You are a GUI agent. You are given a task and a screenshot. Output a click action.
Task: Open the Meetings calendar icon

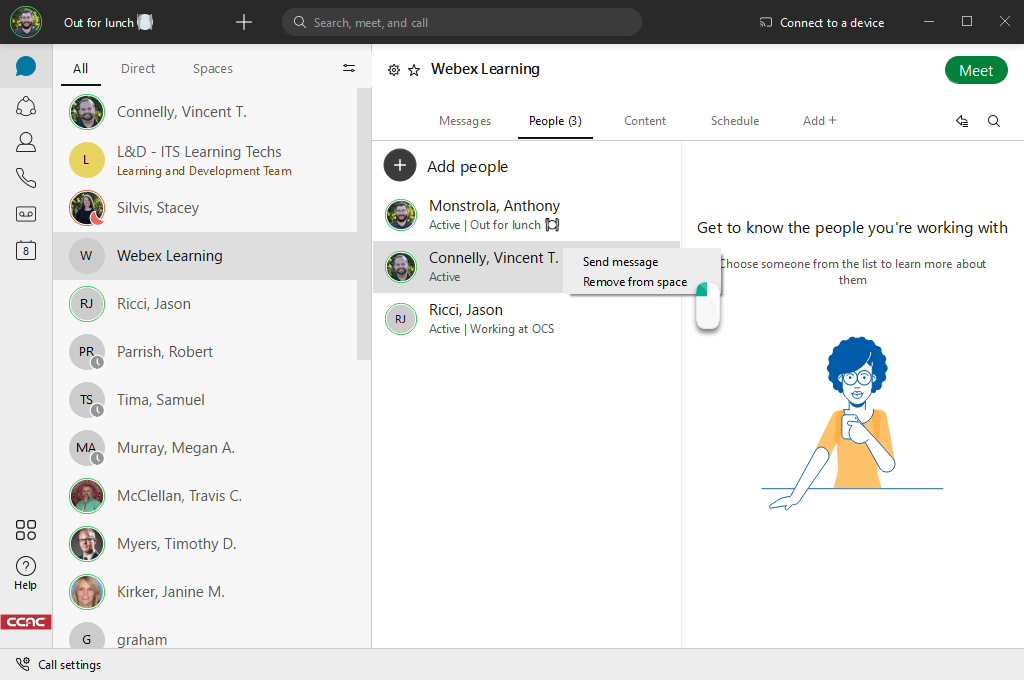click(x=25, y=250)
